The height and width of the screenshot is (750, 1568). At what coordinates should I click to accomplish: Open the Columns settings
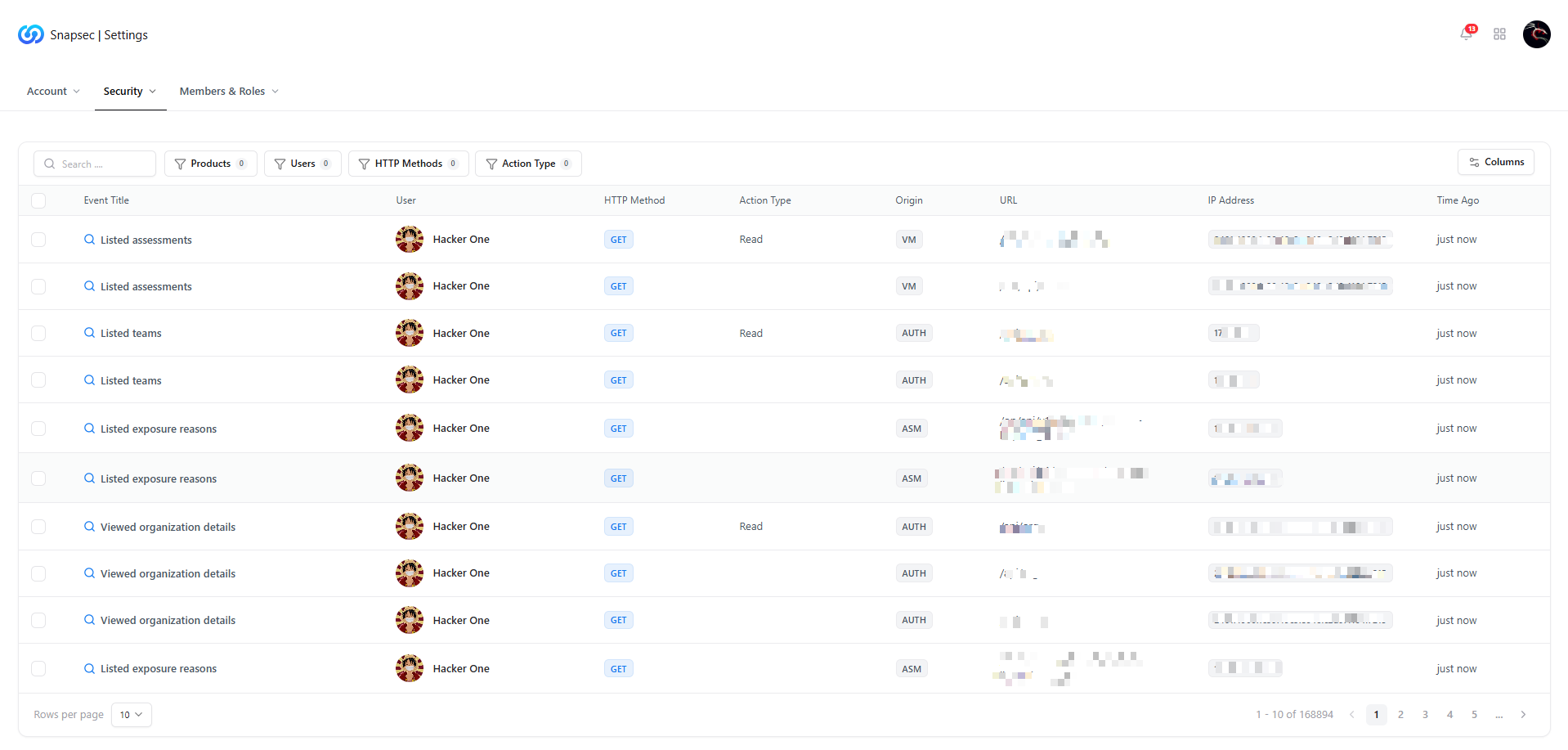click(1496, 162)
